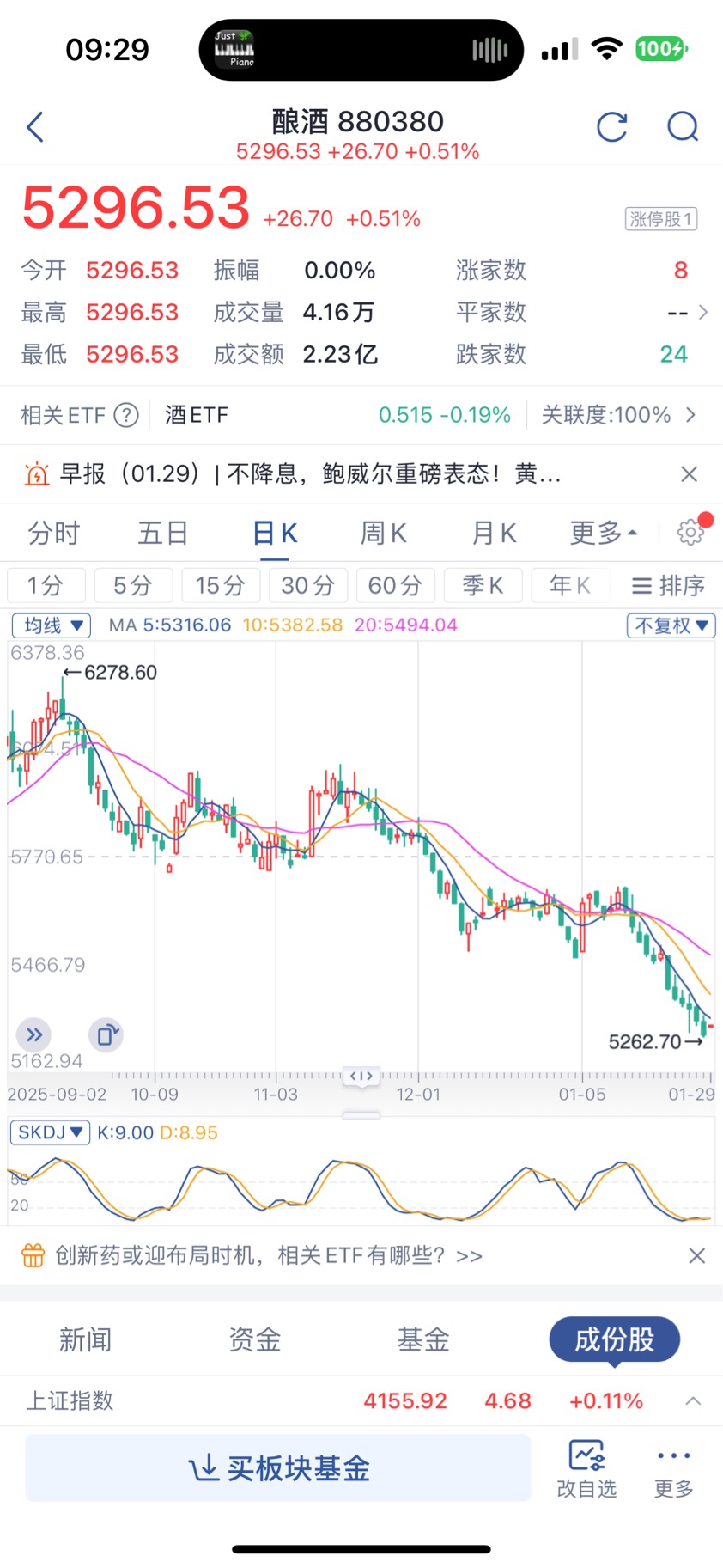
Task: Open the 更多 three-dots menu at bottom
Action: 673,1468
